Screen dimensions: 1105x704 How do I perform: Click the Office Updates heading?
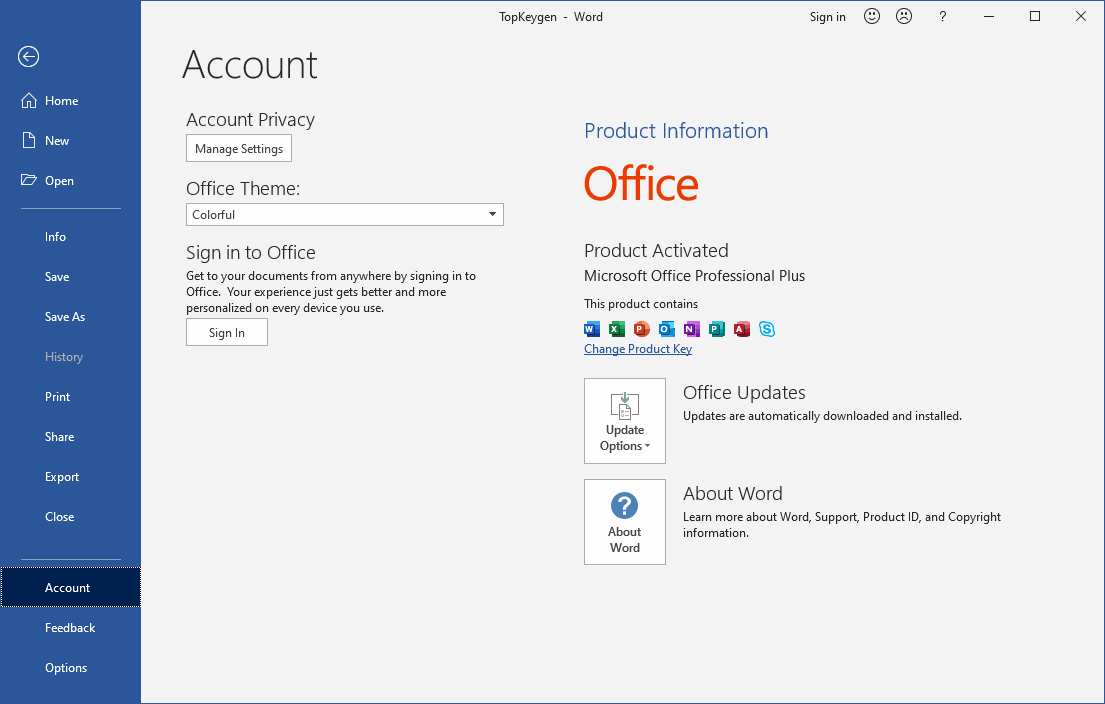[743, 393]
